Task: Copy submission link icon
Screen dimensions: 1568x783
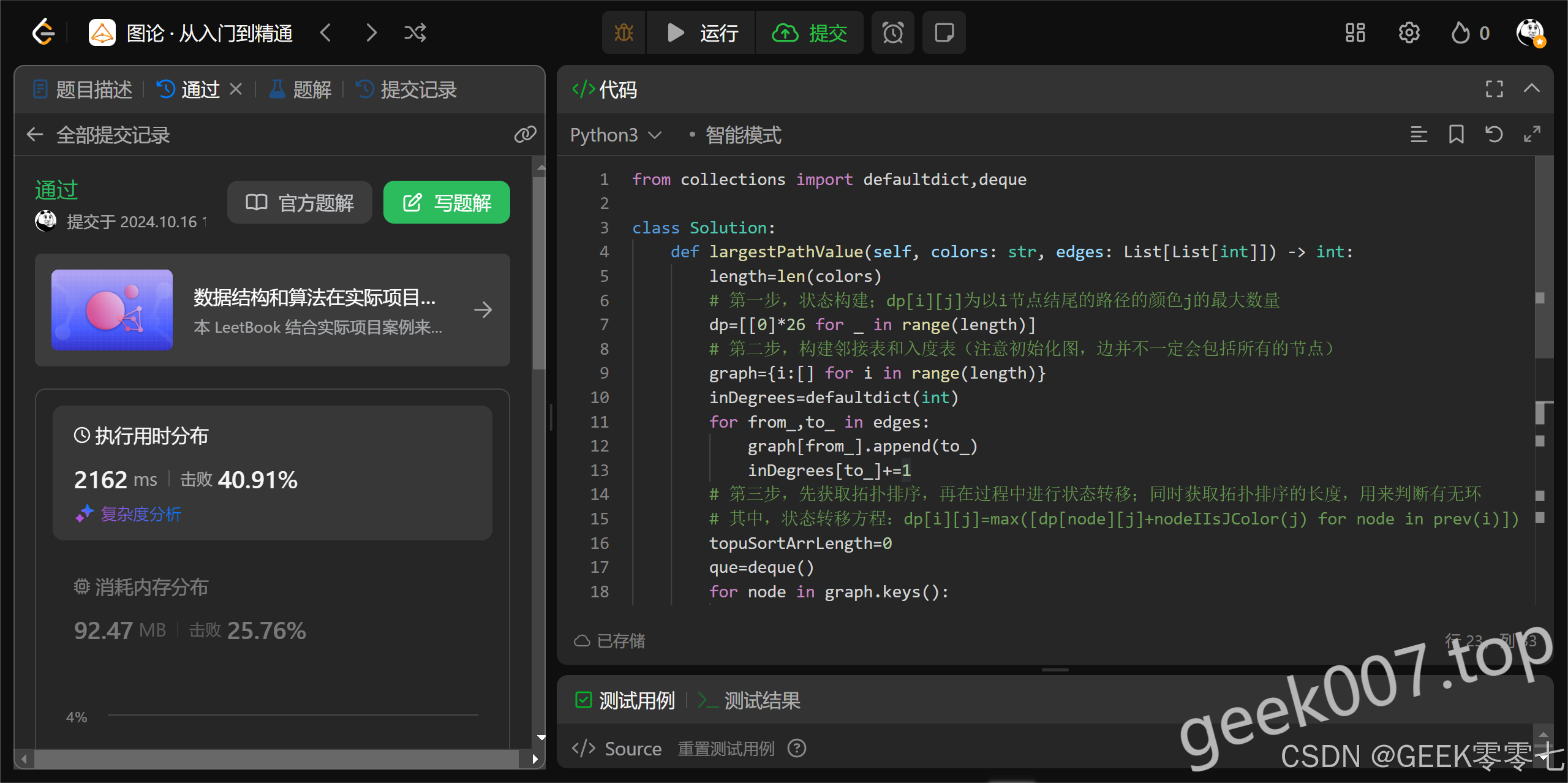Action: (525, 134)
